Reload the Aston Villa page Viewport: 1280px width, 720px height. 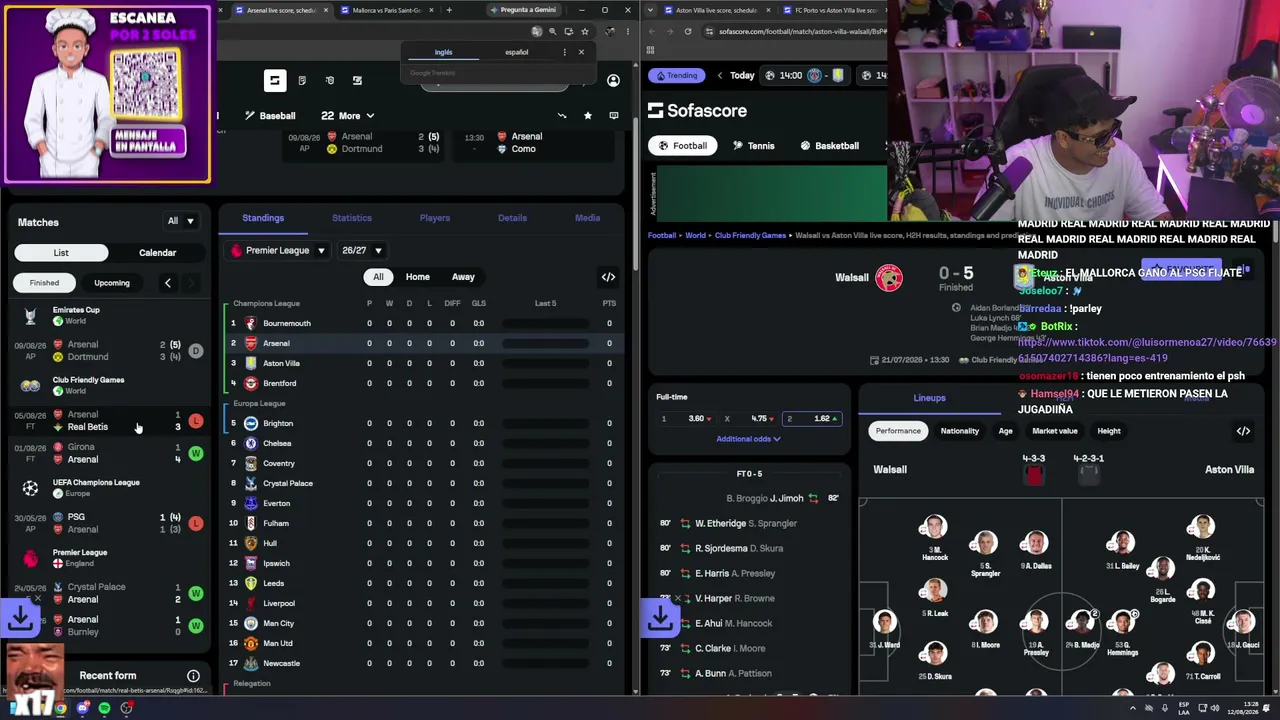[x=688, y=31]
